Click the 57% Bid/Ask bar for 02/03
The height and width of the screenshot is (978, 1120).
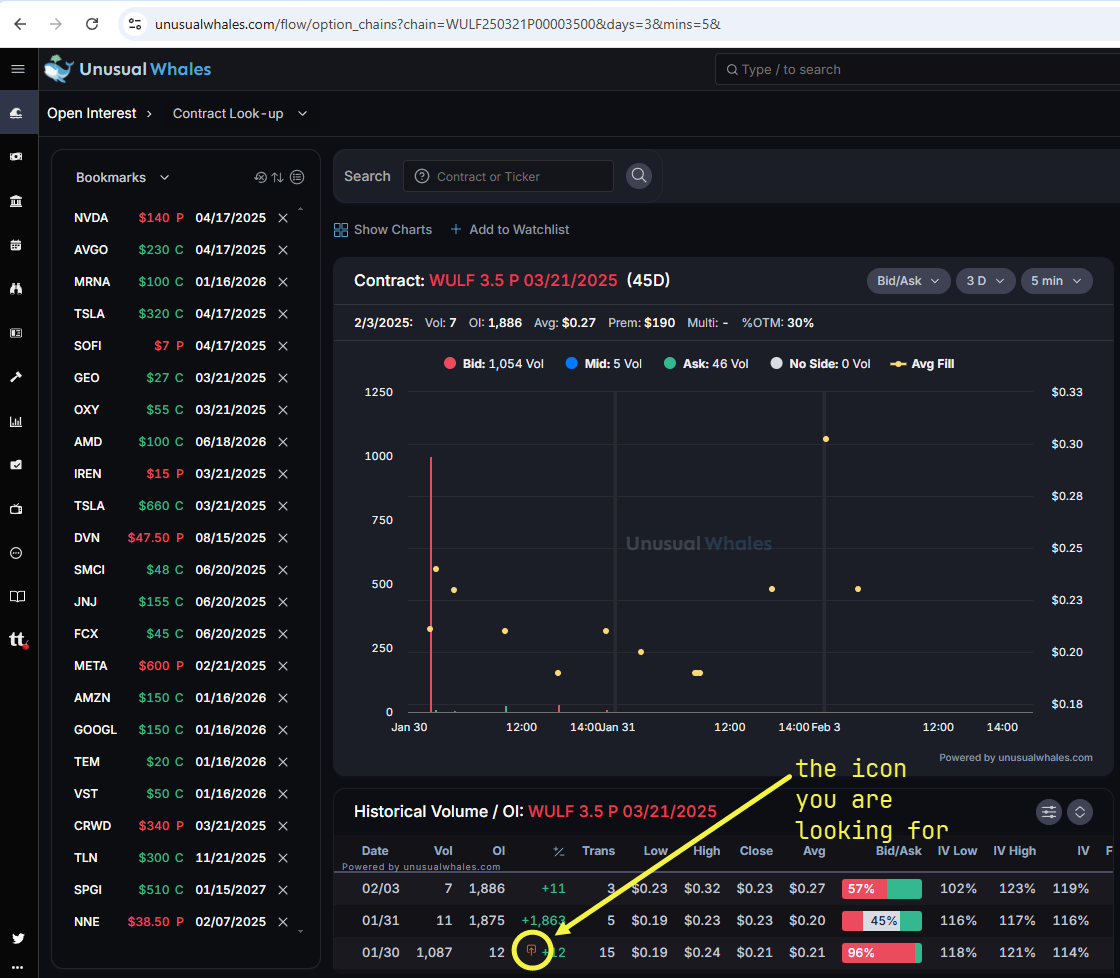pos(881,889)
